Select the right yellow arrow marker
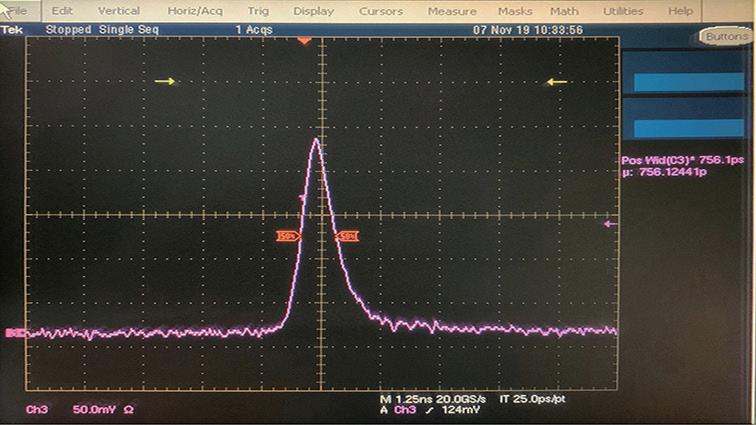 click(x=557, y=81)
